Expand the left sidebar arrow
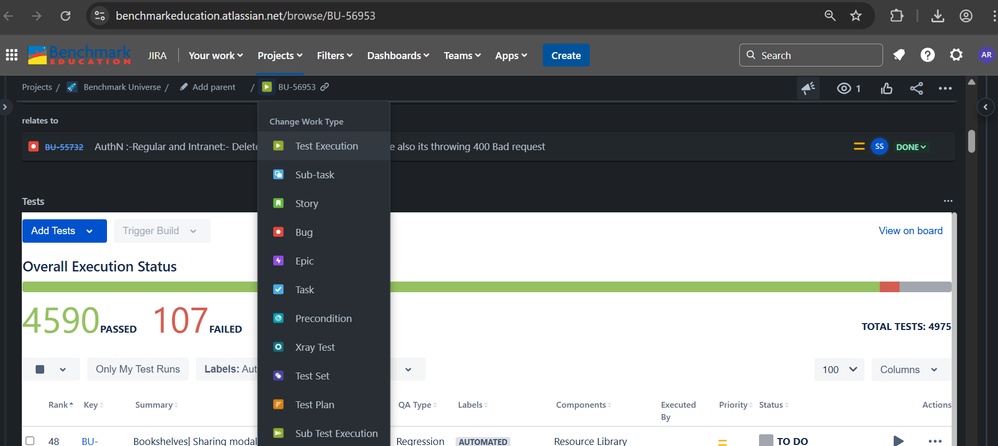This screenshot has width=998, height=446. click(4, 107)
